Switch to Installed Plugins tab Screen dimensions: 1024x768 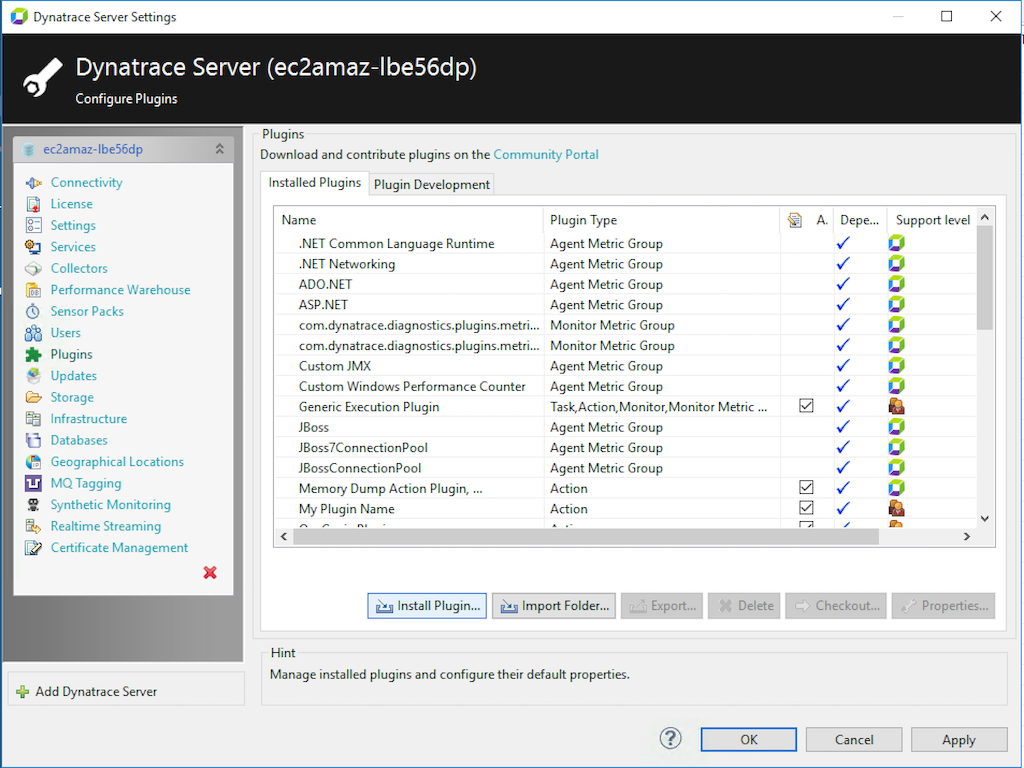[315, 183]
